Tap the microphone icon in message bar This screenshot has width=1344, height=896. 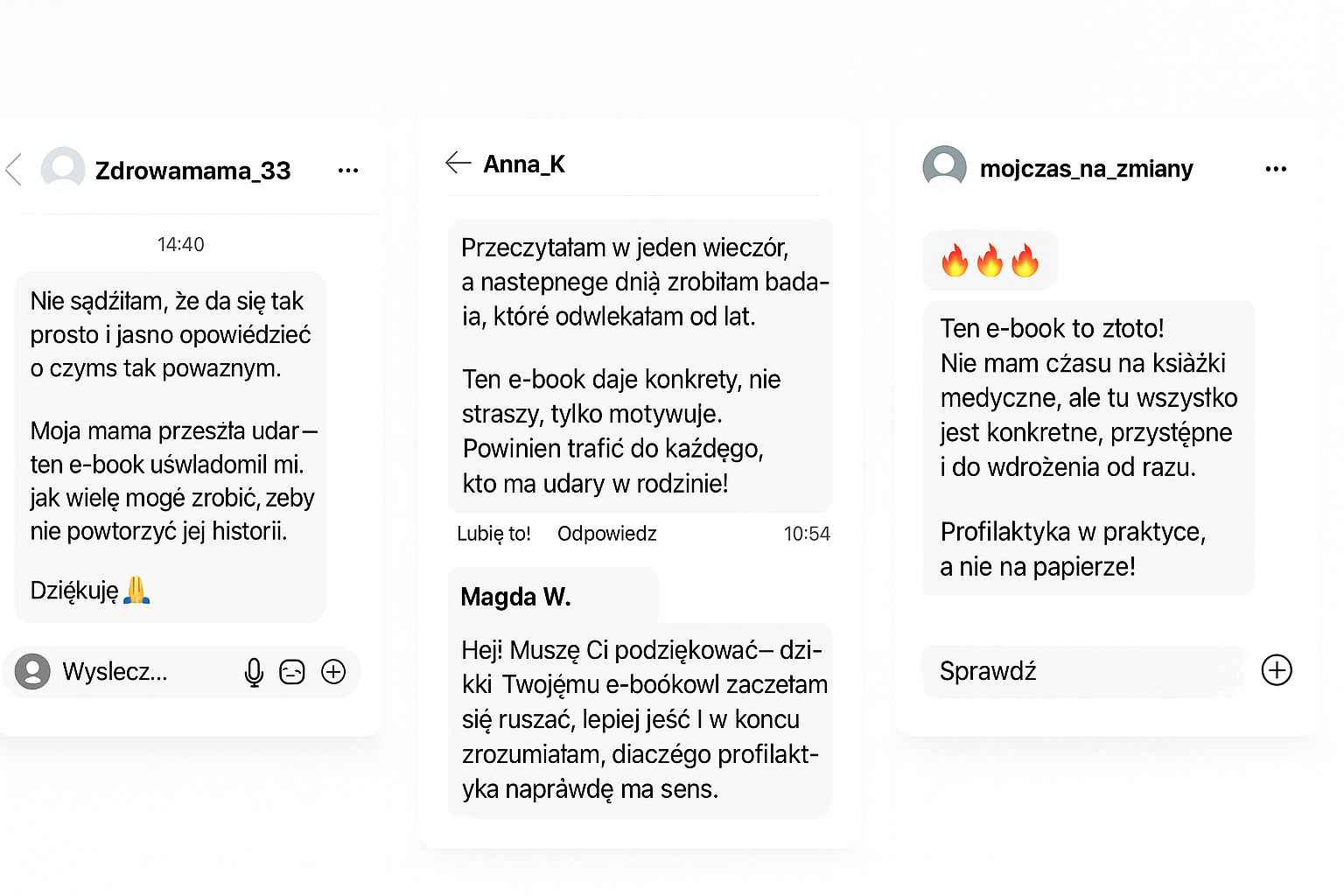254,672
